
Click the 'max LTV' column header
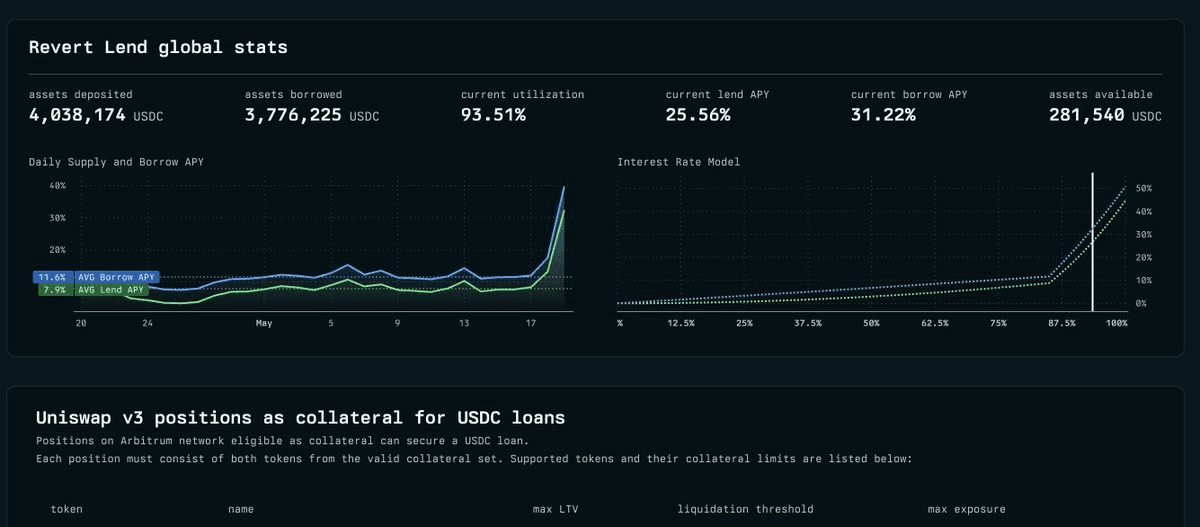pyautogui.click(x=555, y=509)
